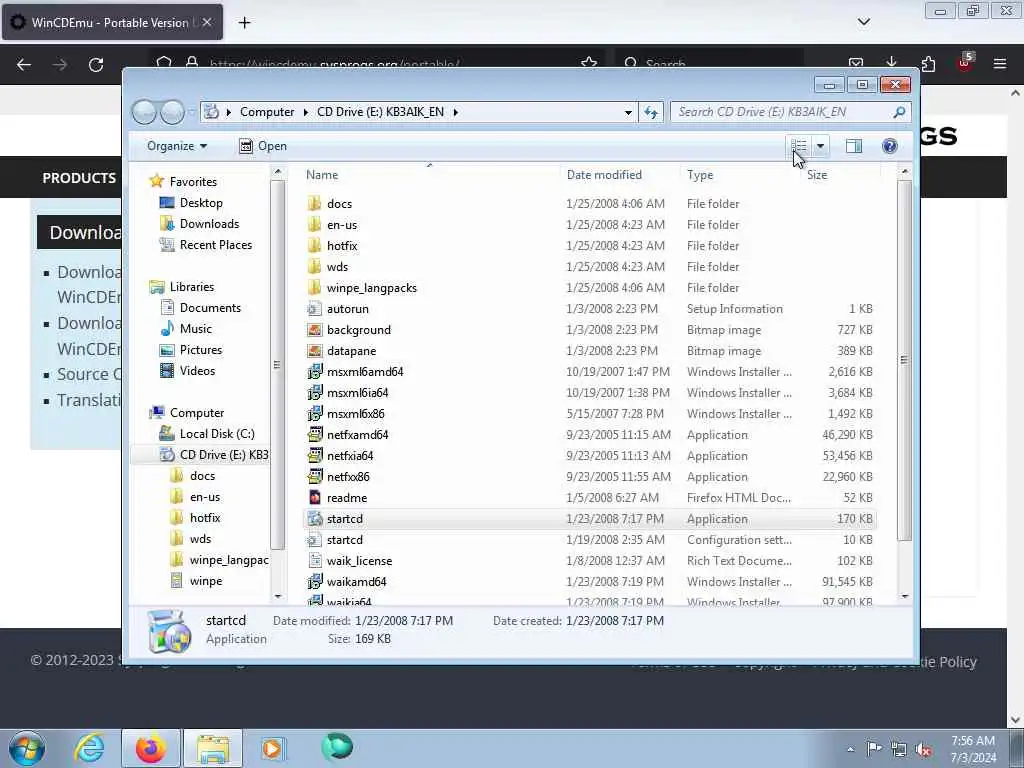The image size is (1024, 768).
Task: Select the autorun setup information file
Action: click(591, 309)
